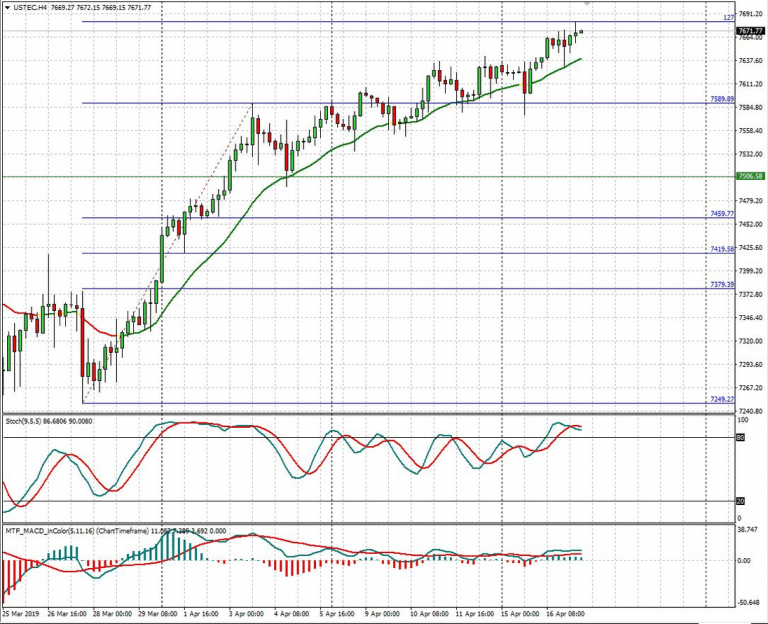Screen dimensions: 768x624
Task: Click the 7691.20 price axis value
Action: pos(750,14)
